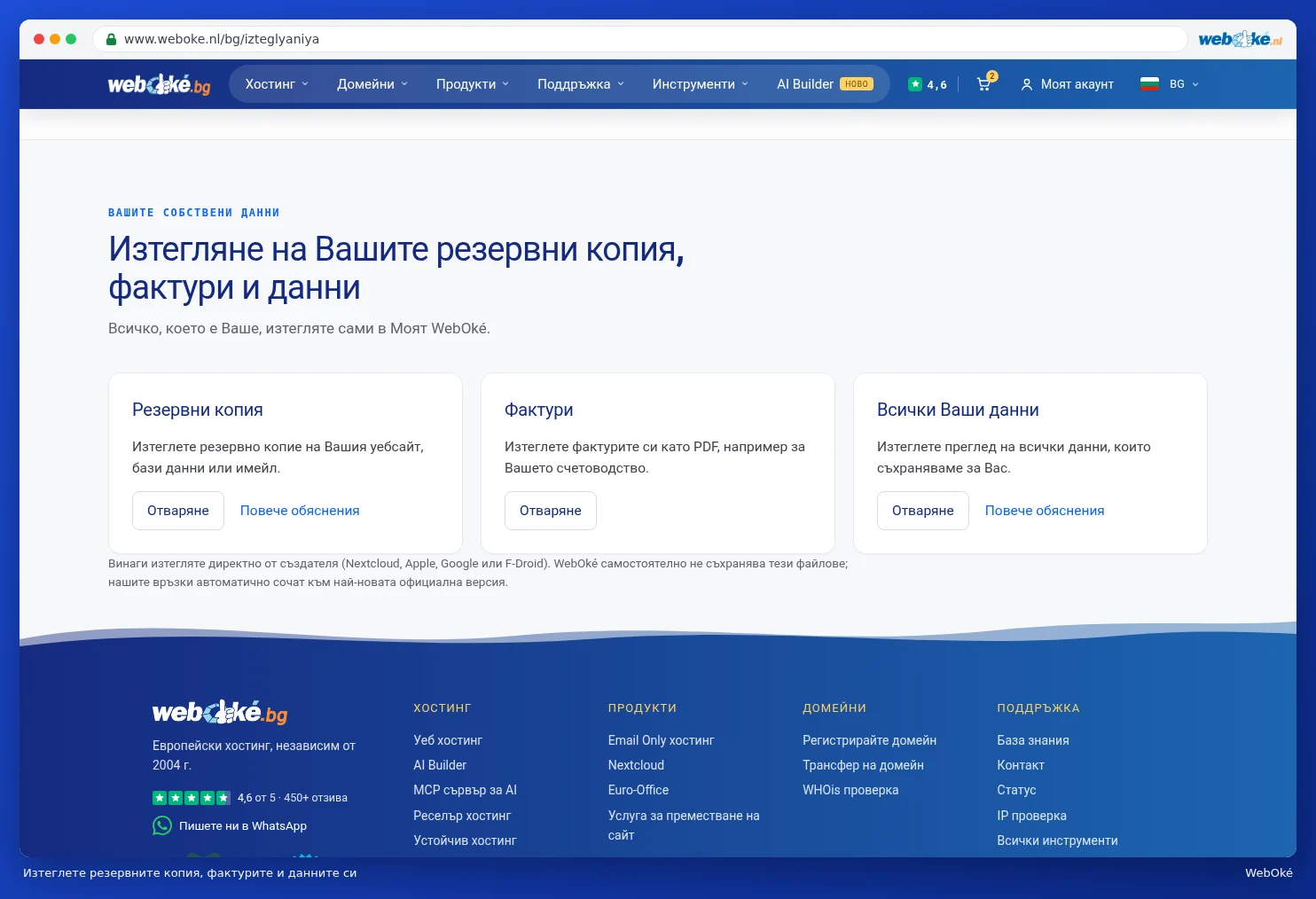This screenshot has height=899, width=1316.
Task: Open Трансфер на домейн footer link
Action: pos(863,765)
